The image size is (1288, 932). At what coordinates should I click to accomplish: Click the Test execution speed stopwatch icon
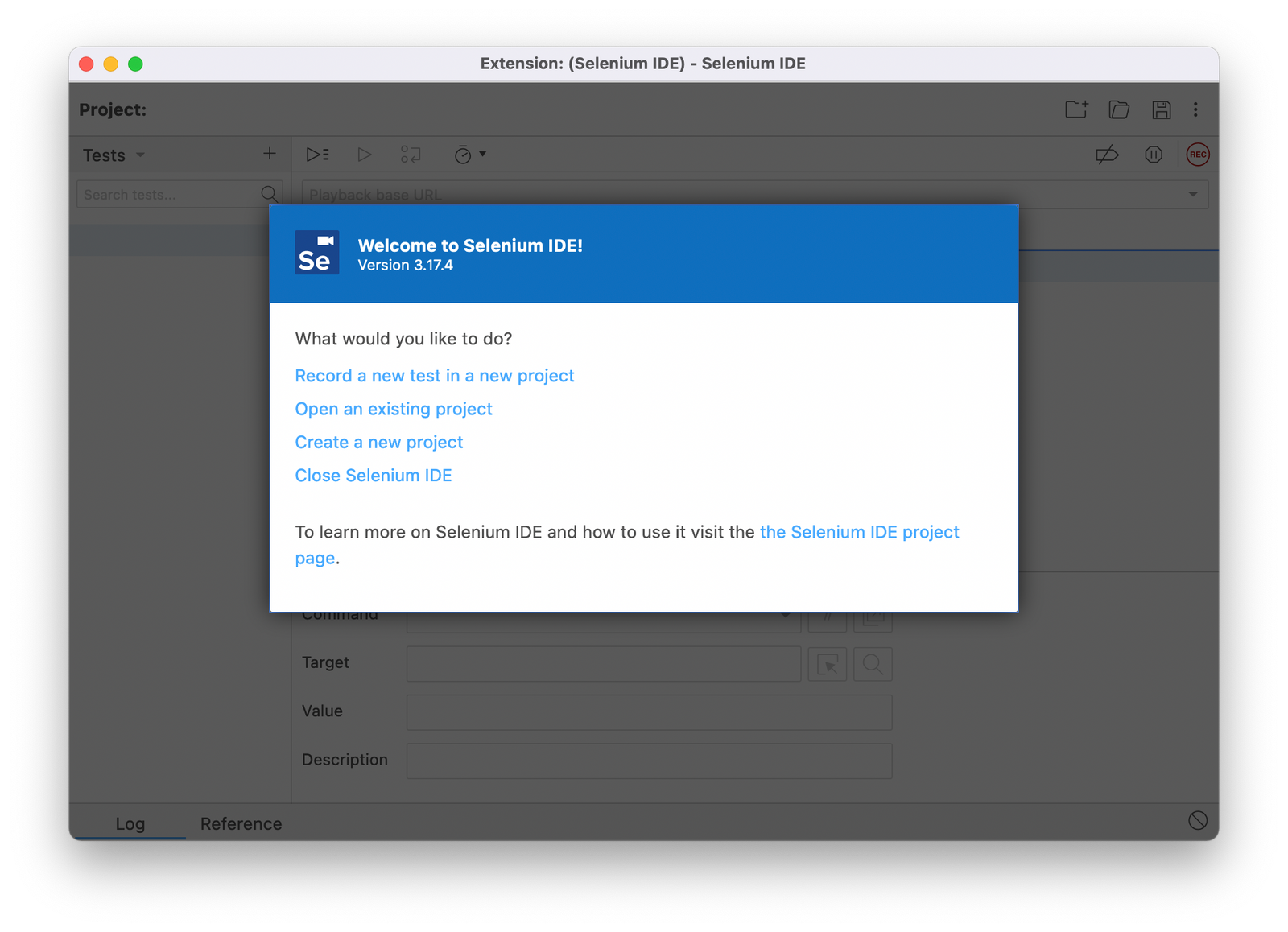463,154
